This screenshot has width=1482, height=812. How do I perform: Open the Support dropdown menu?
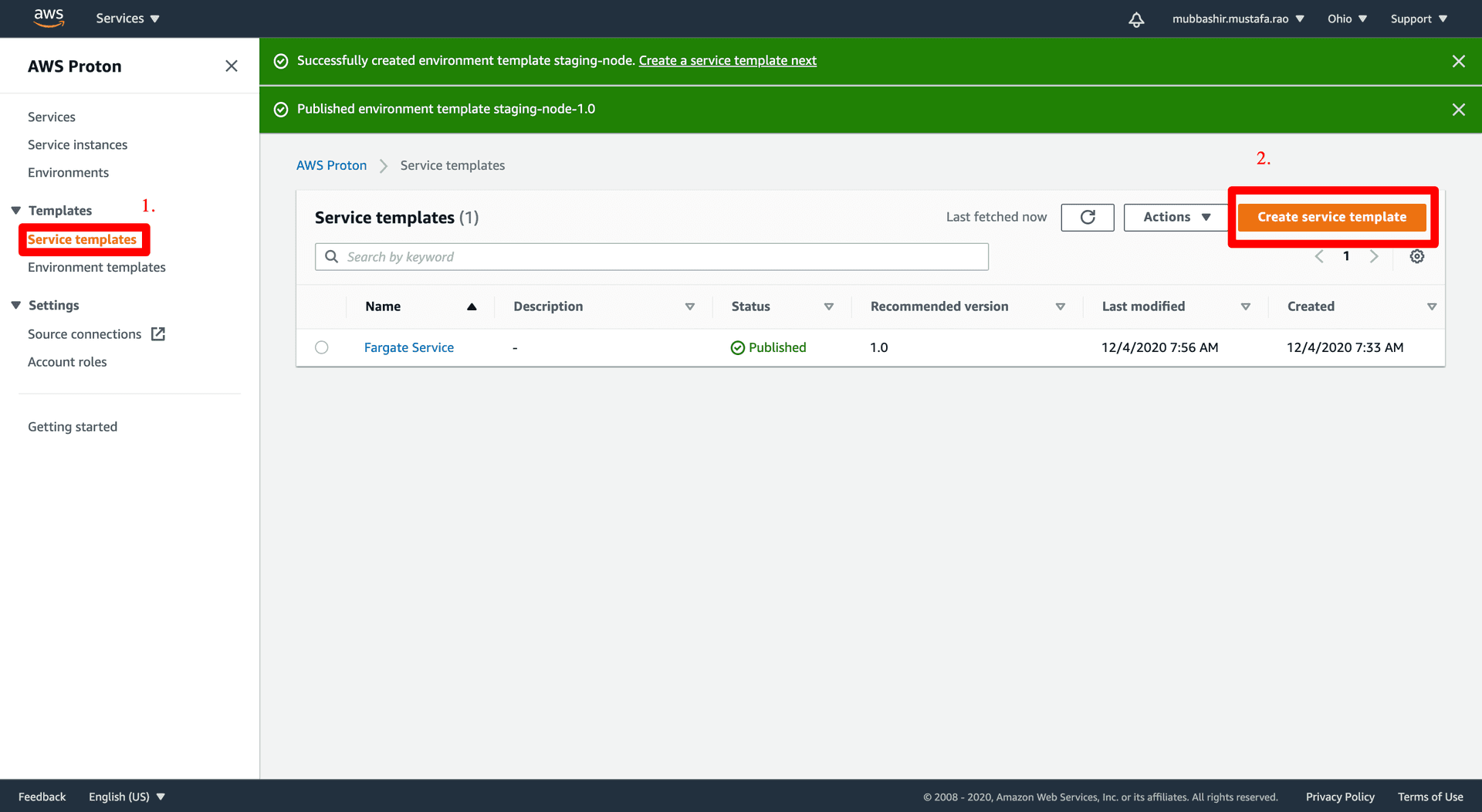(x=1419, y=19)
